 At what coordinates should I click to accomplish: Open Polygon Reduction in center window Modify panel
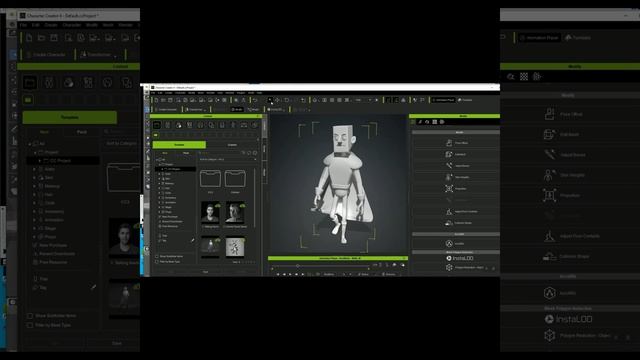(x=465, y=267)
